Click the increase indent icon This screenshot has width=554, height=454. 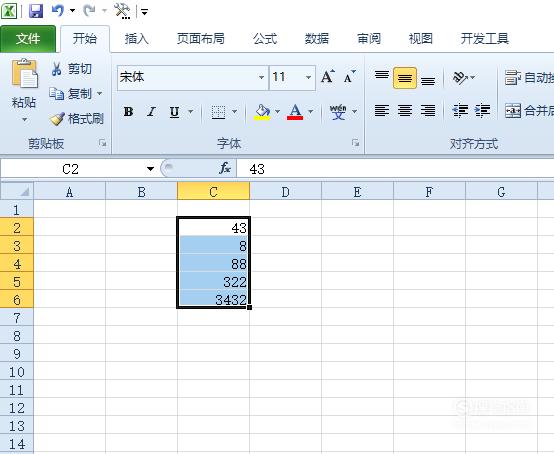483,111
